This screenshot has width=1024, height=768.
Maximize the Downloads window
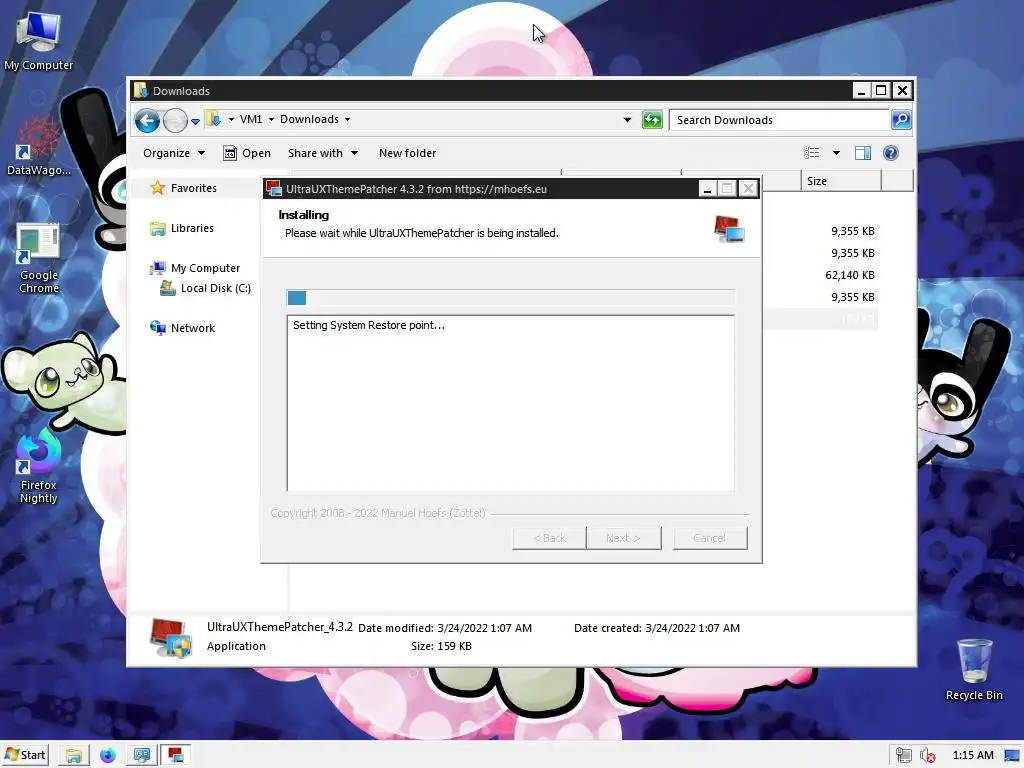point(881,90)
